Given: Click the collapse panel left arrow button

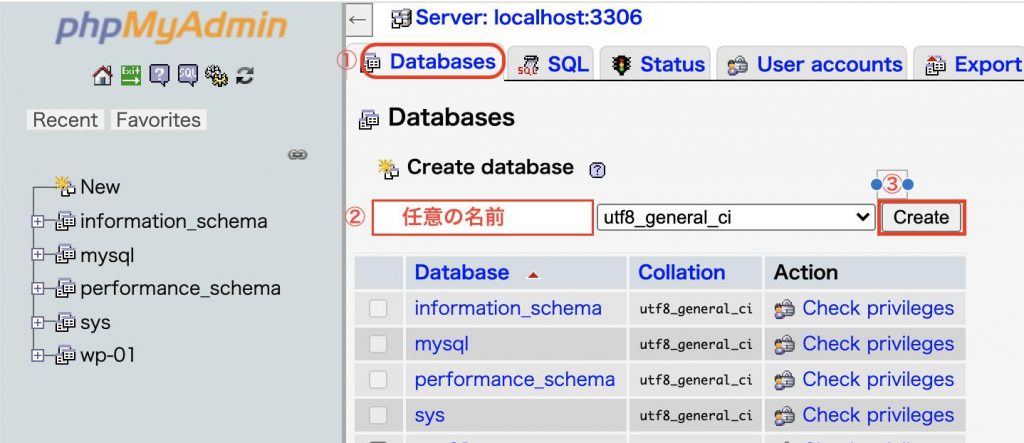Looking at the screenshot, I should point(358,19).
